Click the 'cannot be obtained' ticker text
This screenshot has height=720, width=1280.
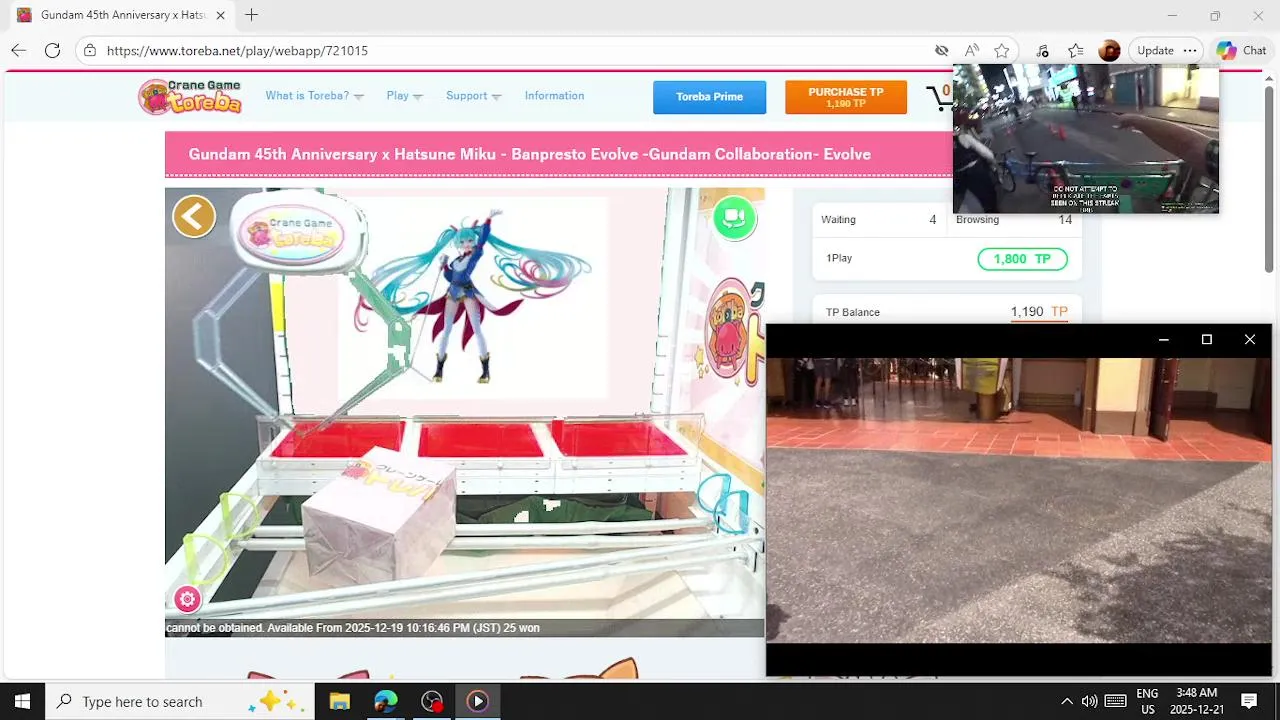coord(352,628)
